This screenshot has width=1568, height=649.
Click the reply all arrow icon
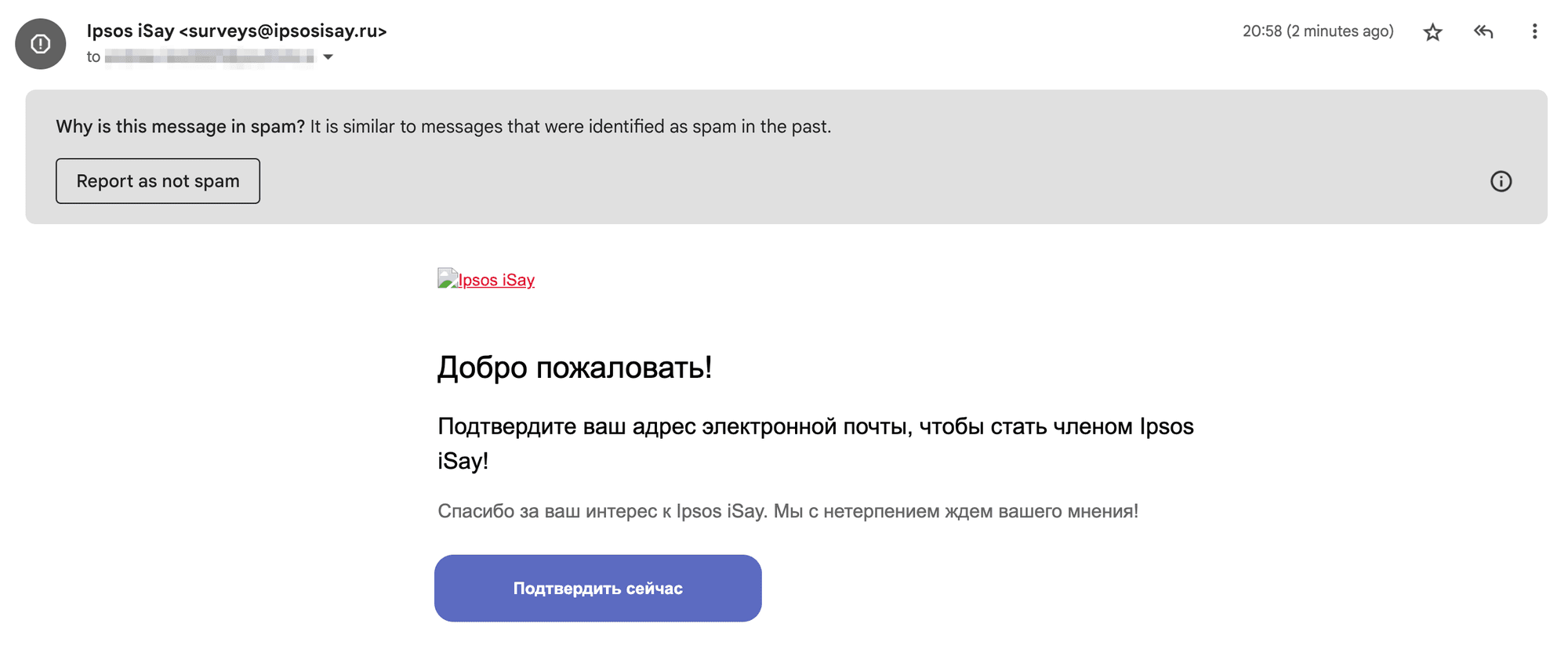pyautogui.click(x=1483, y=32)
